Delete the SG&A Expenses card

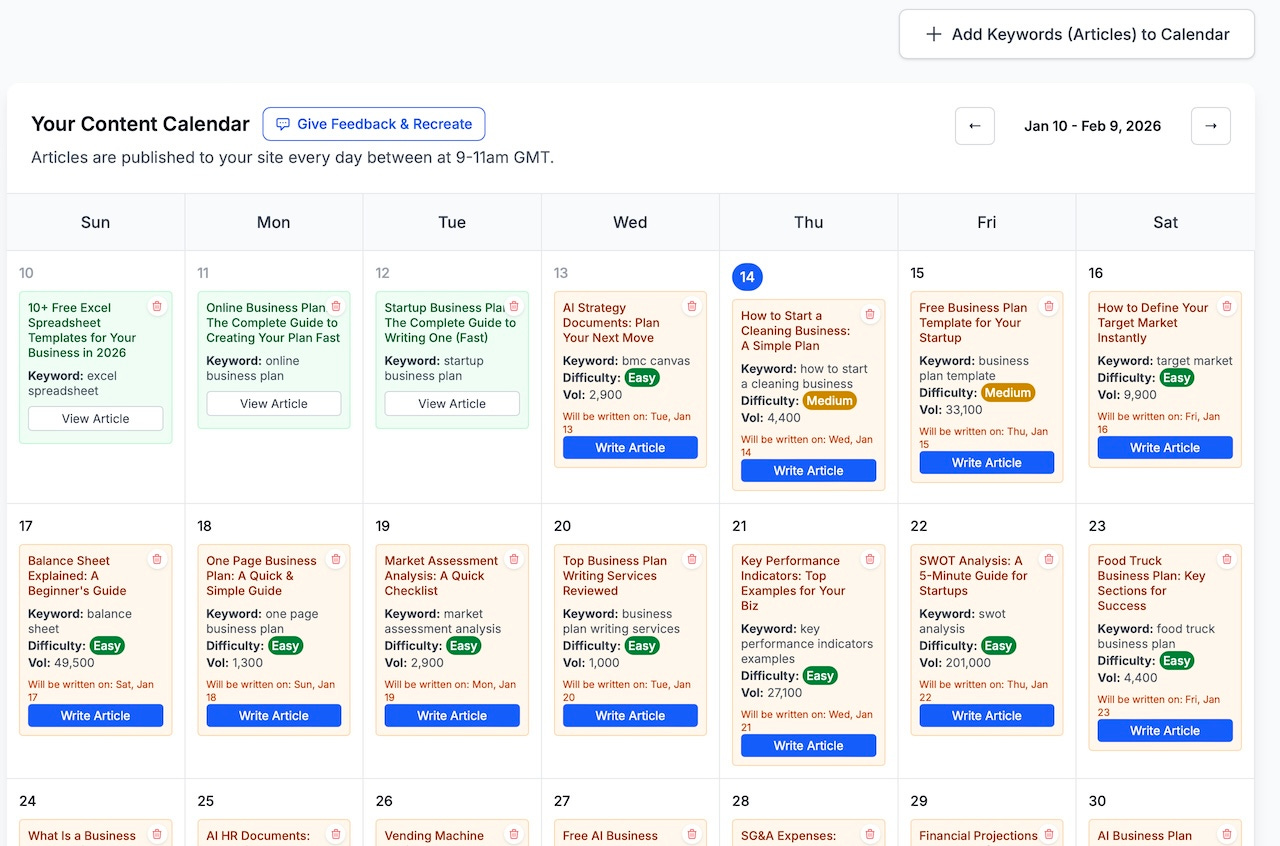[869, 834]
